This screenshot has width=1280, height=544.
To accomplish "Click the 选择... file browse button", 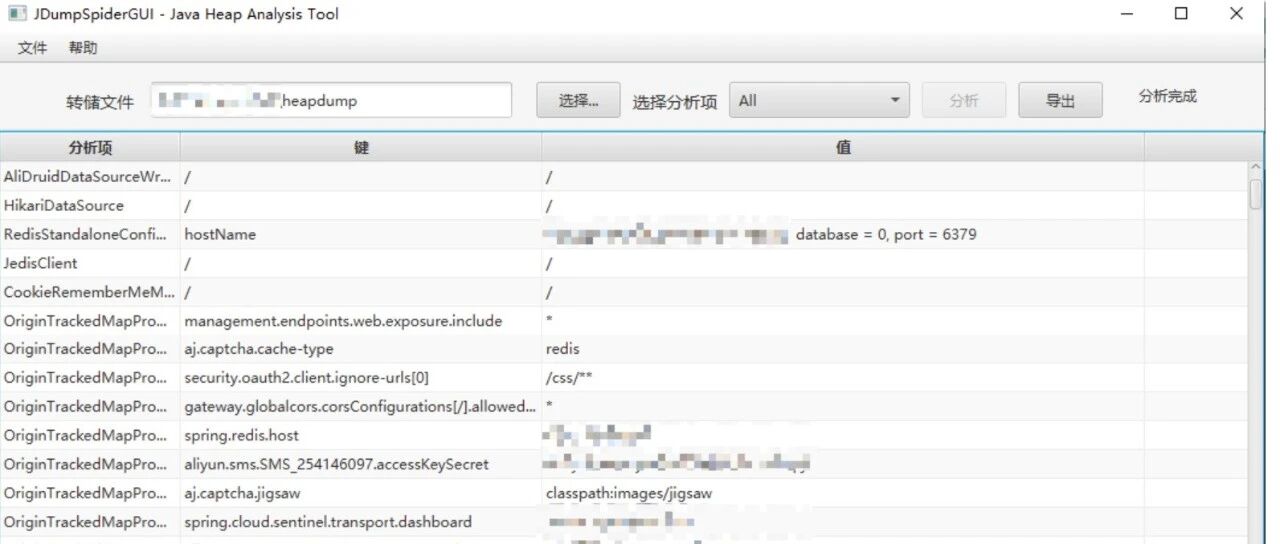I will [578, 100].
